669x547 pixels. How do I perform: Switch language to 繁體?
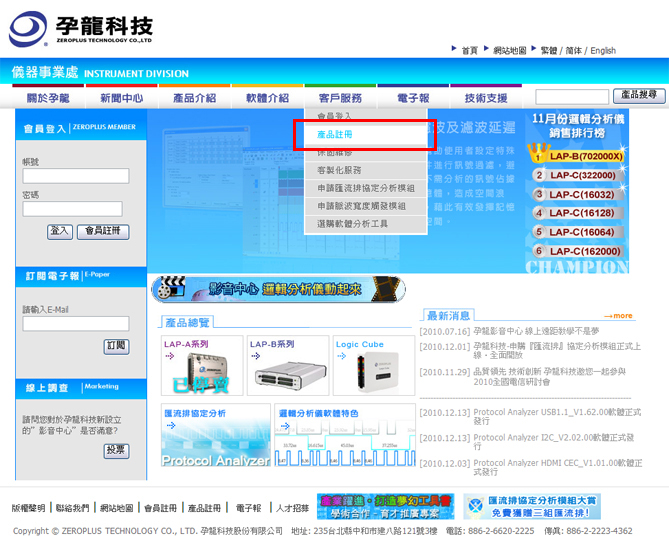point(549,51)
